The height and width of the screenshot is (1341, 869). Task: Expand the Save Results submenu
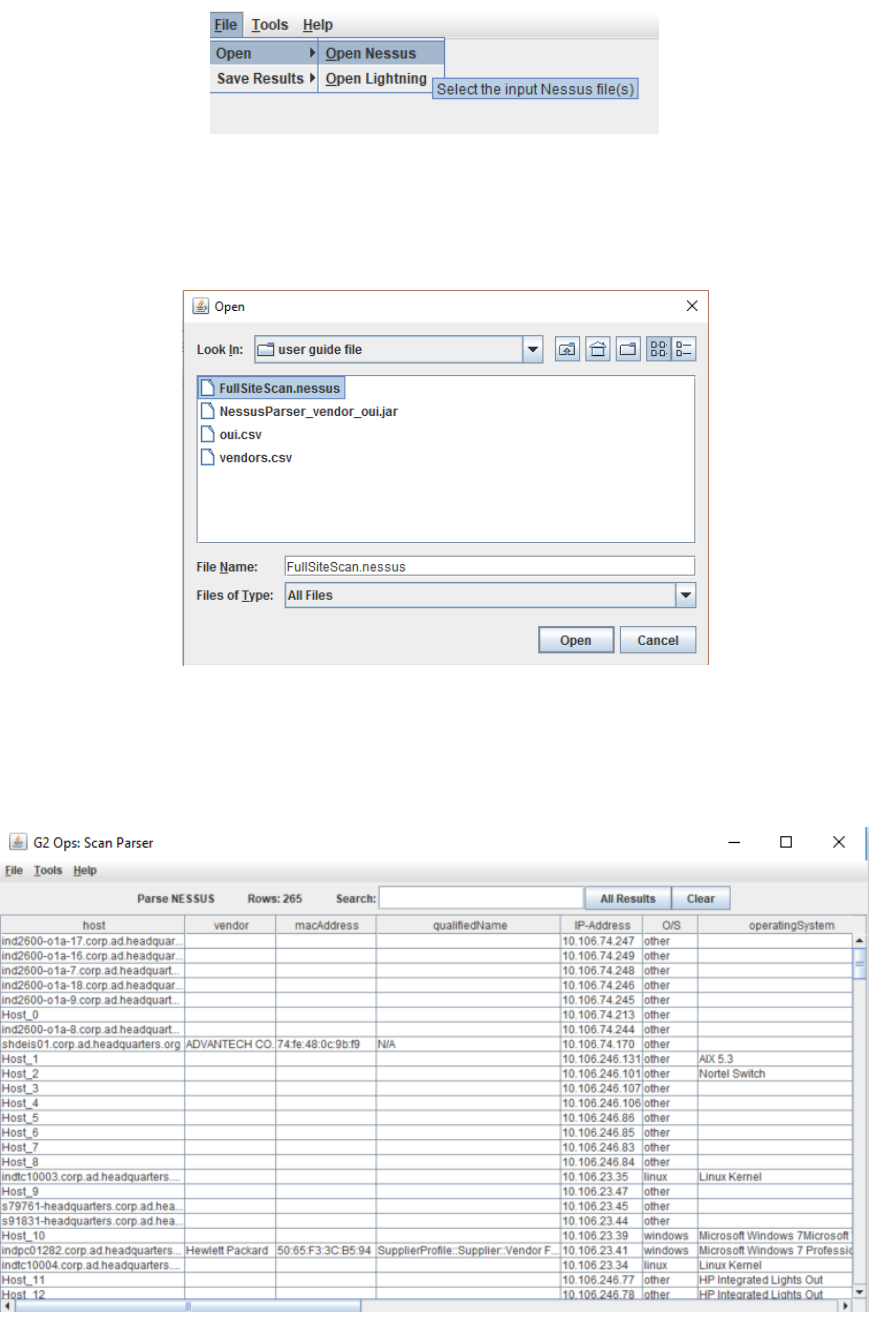click(264, 78)
